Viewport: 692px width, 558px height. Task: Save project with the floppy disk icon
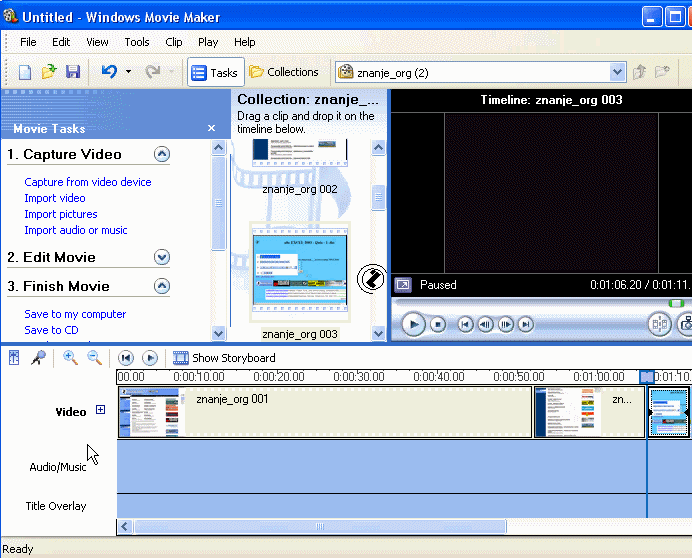(73, 72)
